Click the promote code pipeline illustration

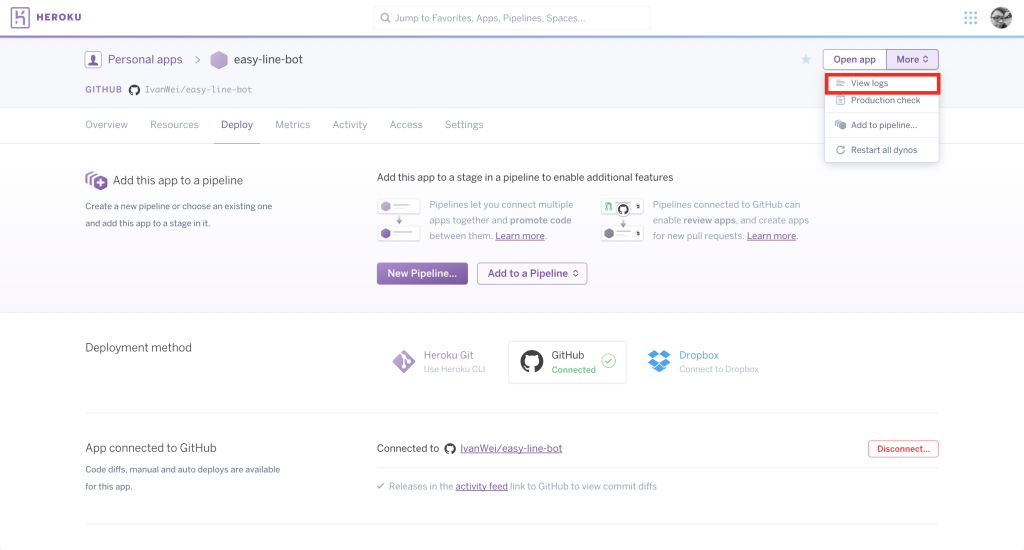pyautogui.click(x=398, y=220)
